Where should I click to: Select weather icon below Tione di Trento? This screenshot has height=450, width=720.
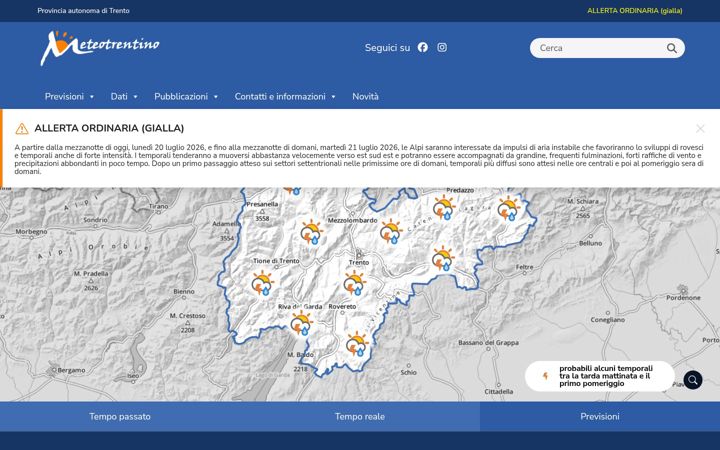(263, 283)
